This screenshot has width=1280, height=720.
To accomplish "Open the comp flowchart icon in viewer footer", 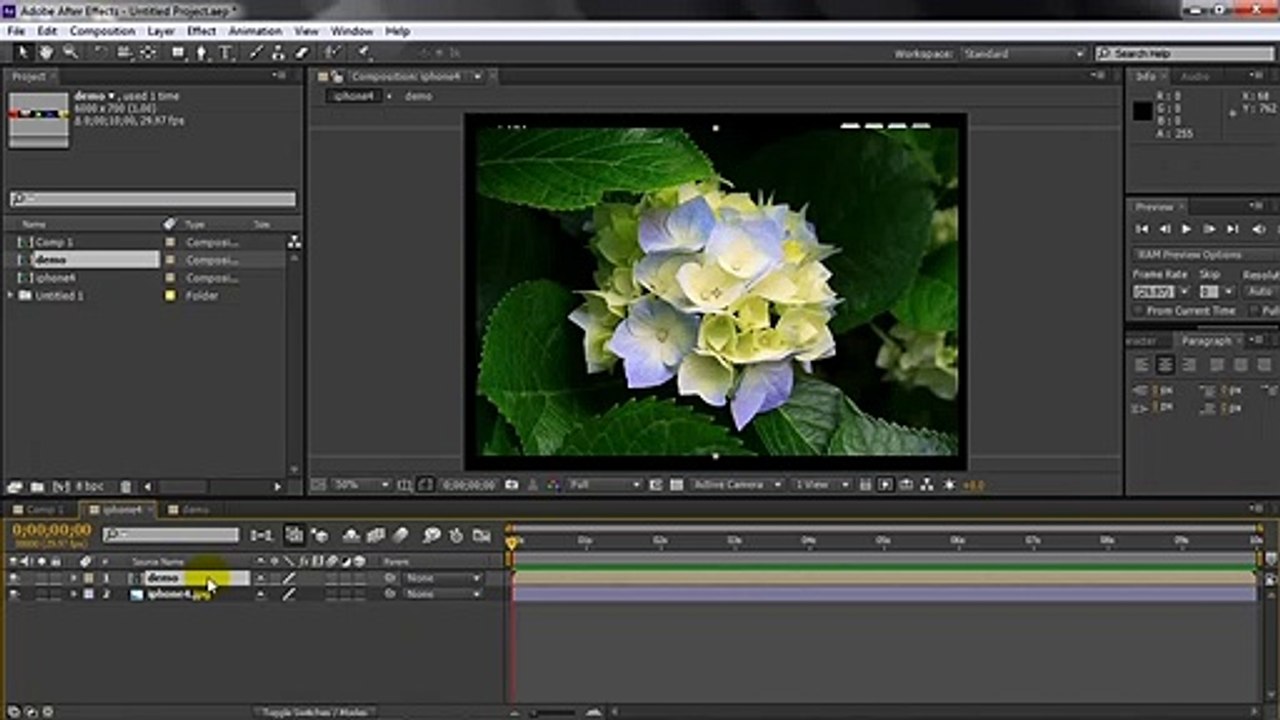I will (926, 485).
